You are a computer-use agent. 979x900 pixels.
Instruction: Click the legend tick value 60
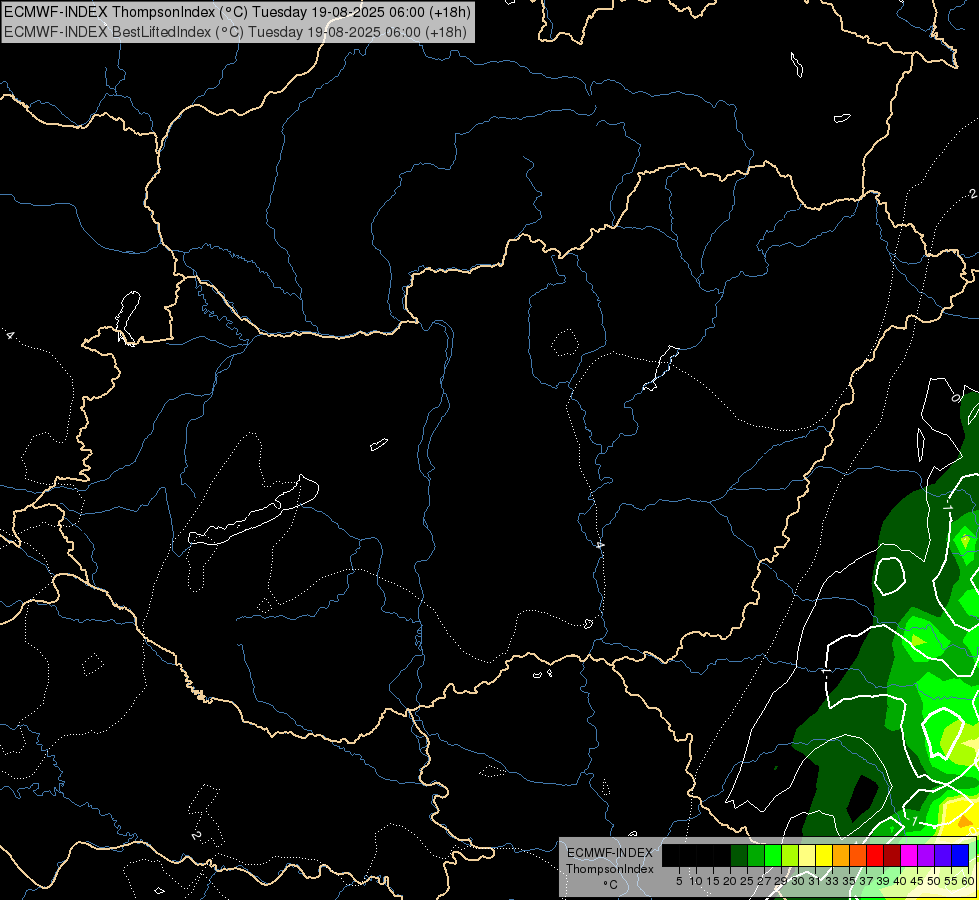(968, 881)
